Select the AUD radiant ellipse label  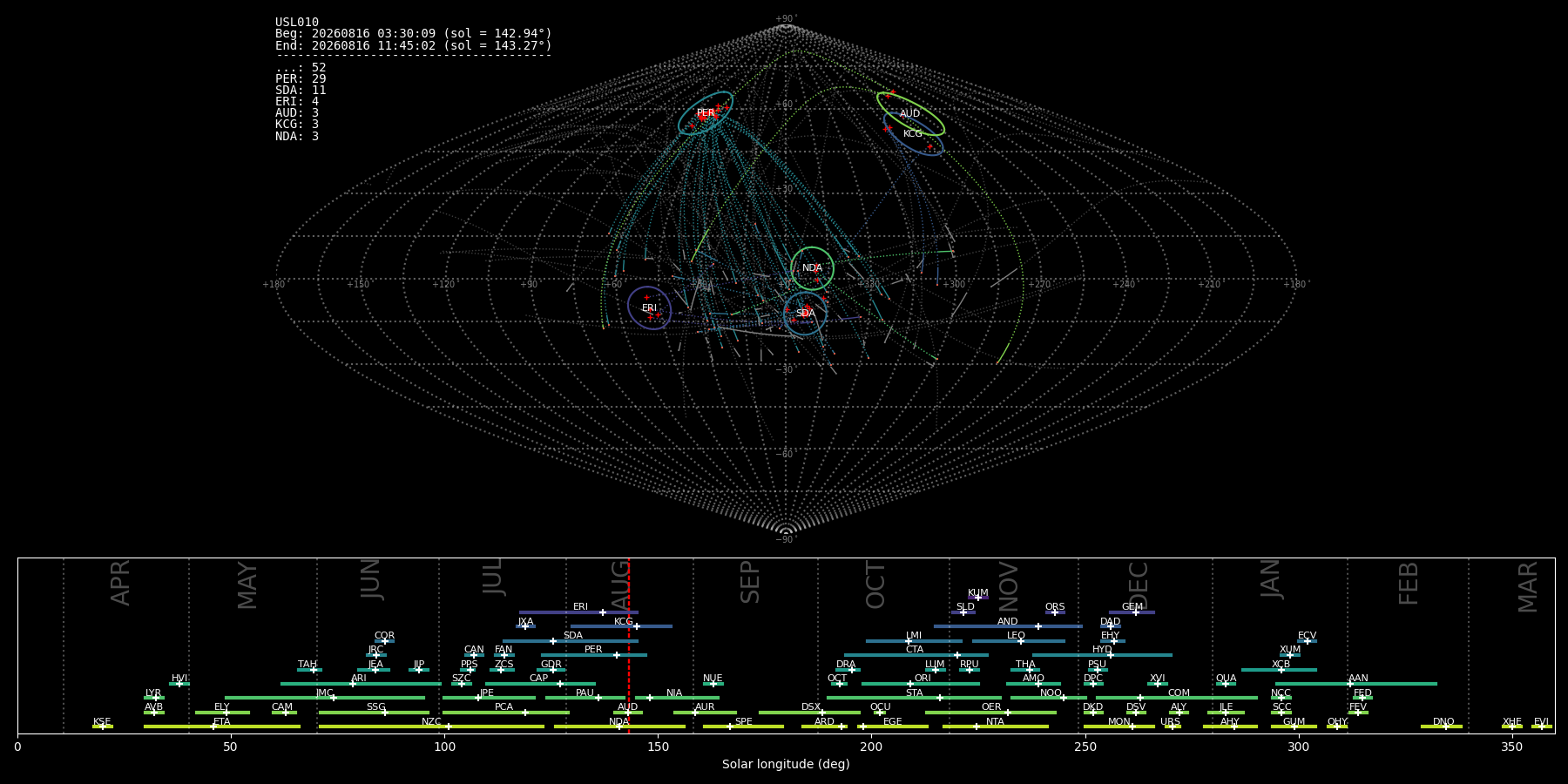(909, 114)
